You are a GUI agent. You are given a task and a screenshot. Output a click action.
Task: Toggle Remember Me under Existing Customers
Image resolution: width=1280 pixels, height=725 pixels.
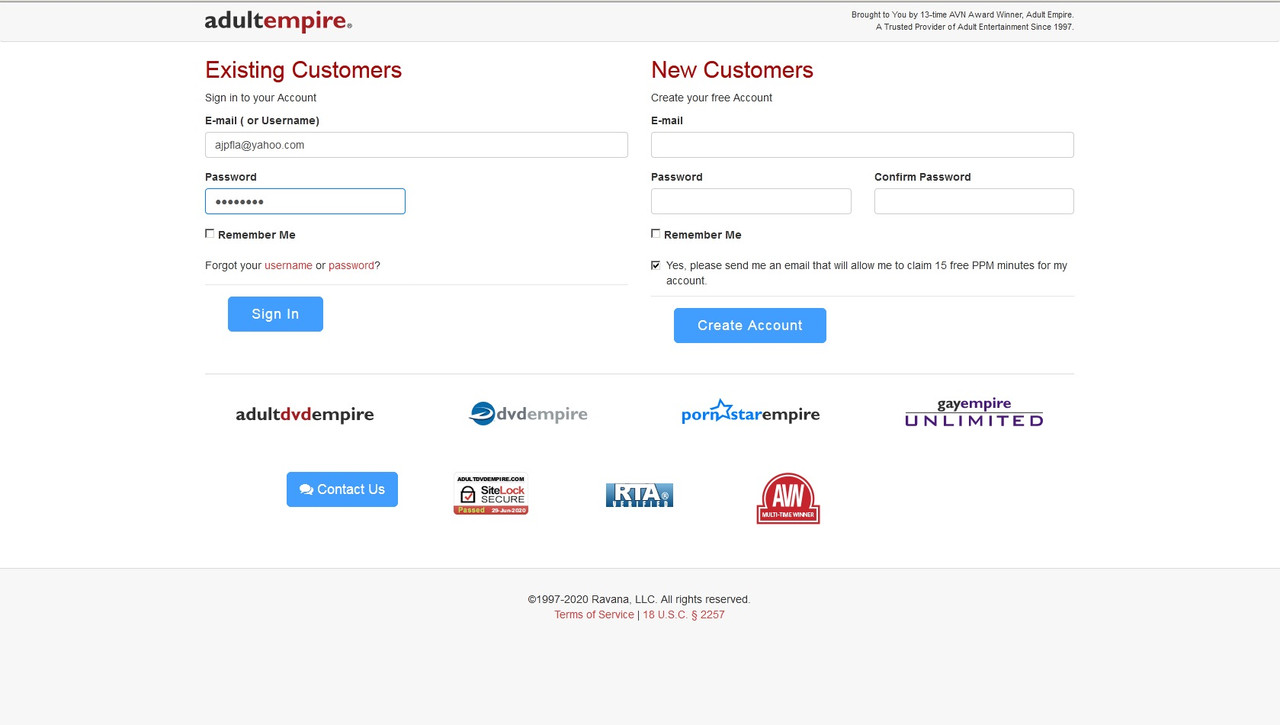pyautogui.click(x=210, y=234)
